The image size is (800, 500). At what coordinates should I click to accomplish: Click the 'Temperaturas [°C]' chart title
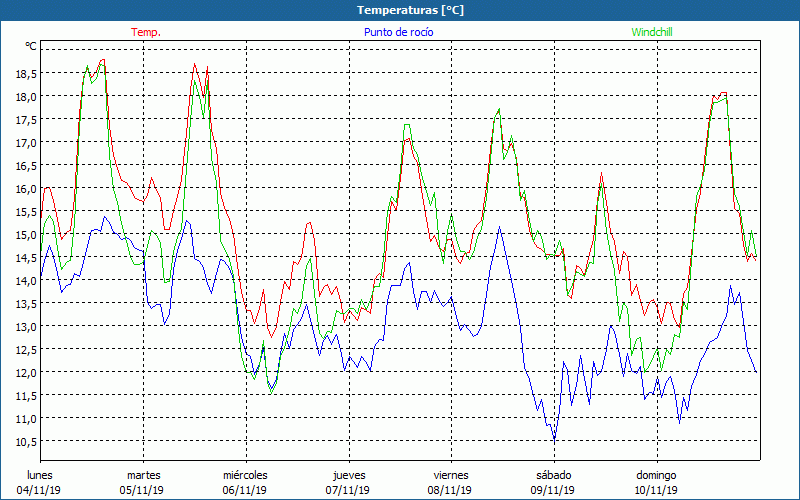pos(410,10)
